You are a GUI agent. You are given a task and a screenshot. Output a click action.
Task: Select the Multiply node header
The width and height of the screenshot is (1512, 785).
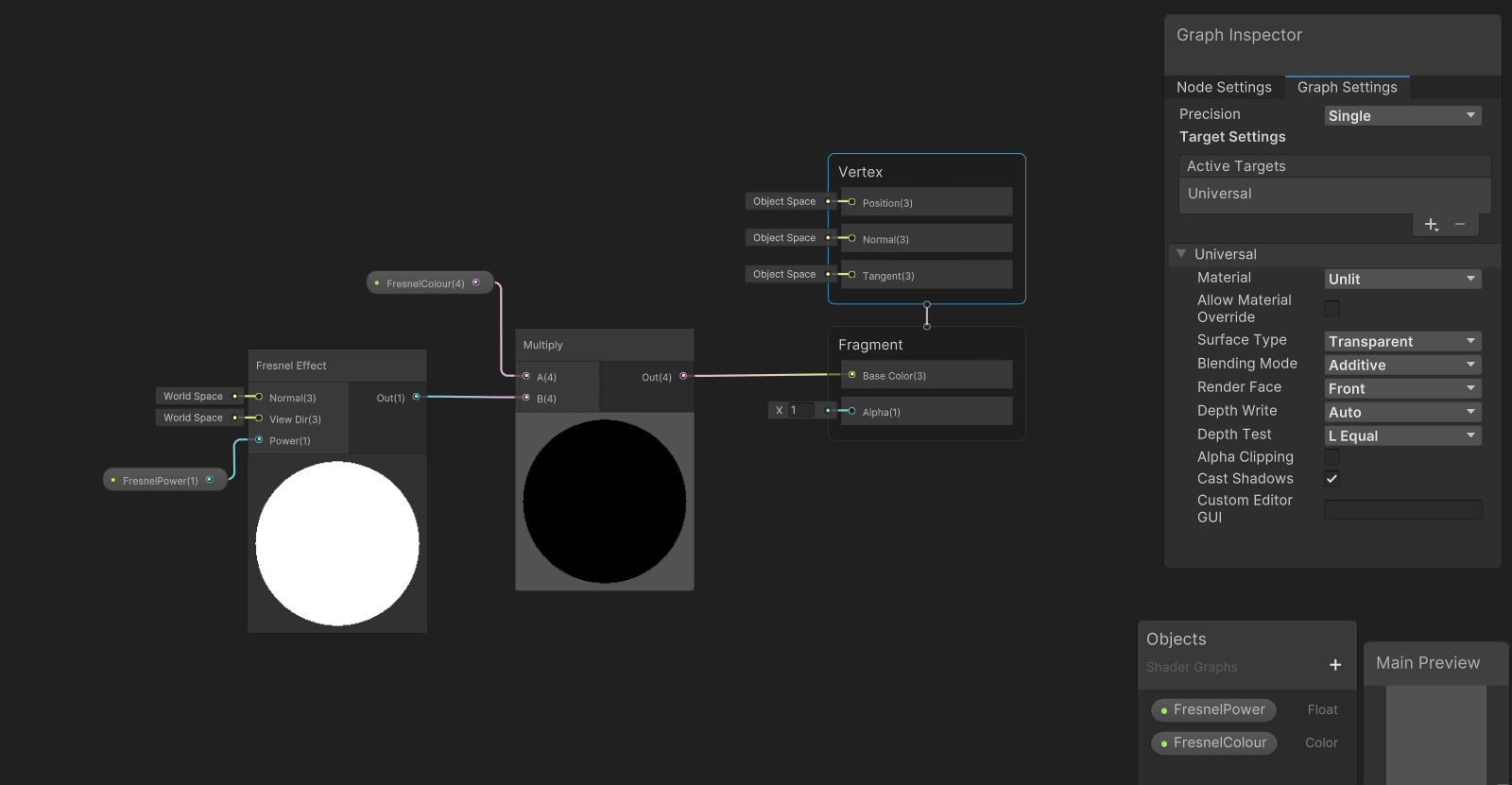pyautogui.click(x=605, y=345)
